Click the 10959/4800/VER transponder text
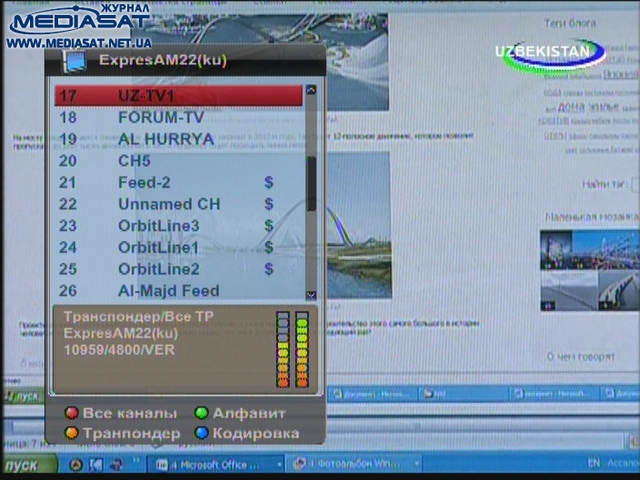This screenshot has width=640, height=480. (119, 350)
